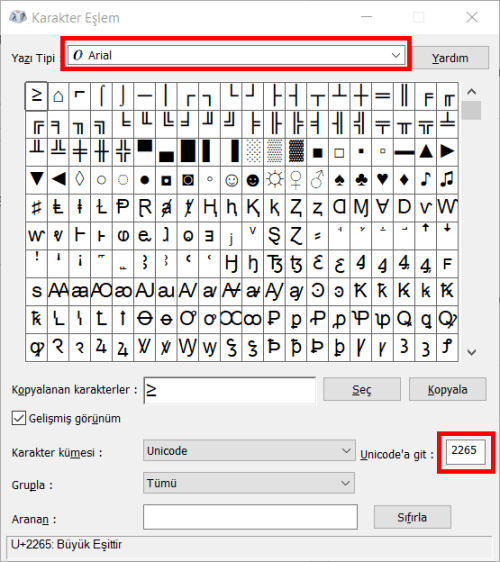Image resolution: width=500 pixels, height=562 pixels.
Task: Select the heart suit character
Action: pos(382,180)
